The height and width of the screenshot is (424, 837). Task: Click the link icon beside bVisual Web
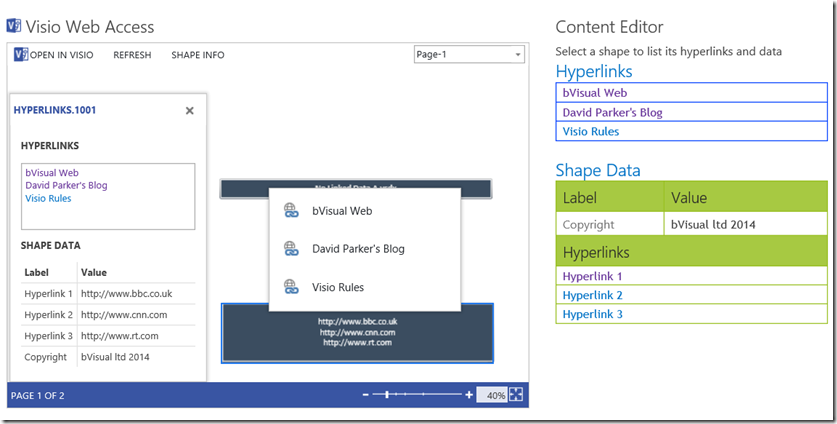(x=291, y=211)
